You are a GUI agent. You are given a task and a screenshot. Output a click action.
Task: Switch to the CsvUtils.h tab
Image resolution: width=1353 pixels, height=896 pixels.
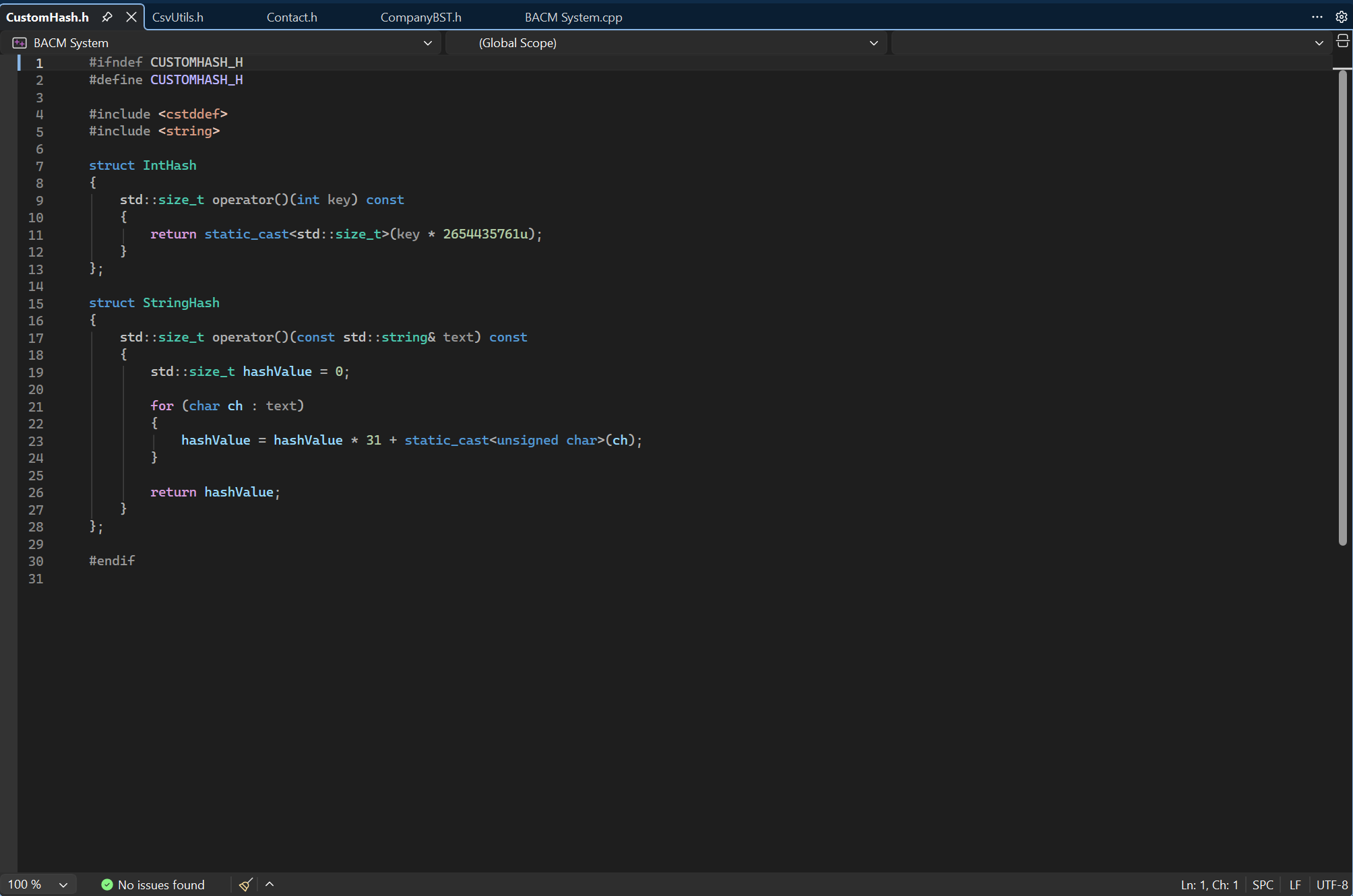click(x=178, y=17)
